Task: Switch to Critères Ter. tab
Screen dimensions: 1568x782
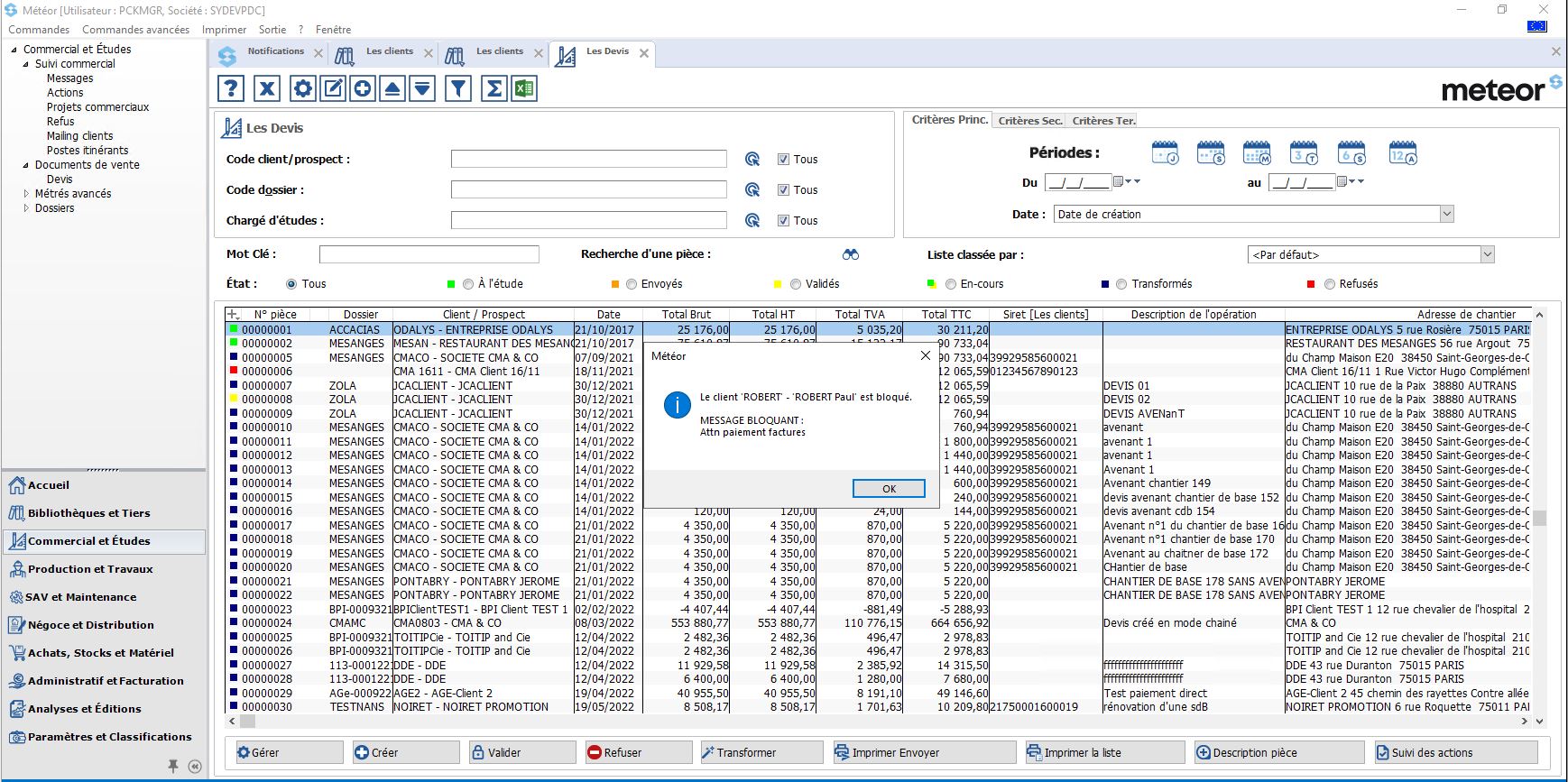Action: [1103, 121]
